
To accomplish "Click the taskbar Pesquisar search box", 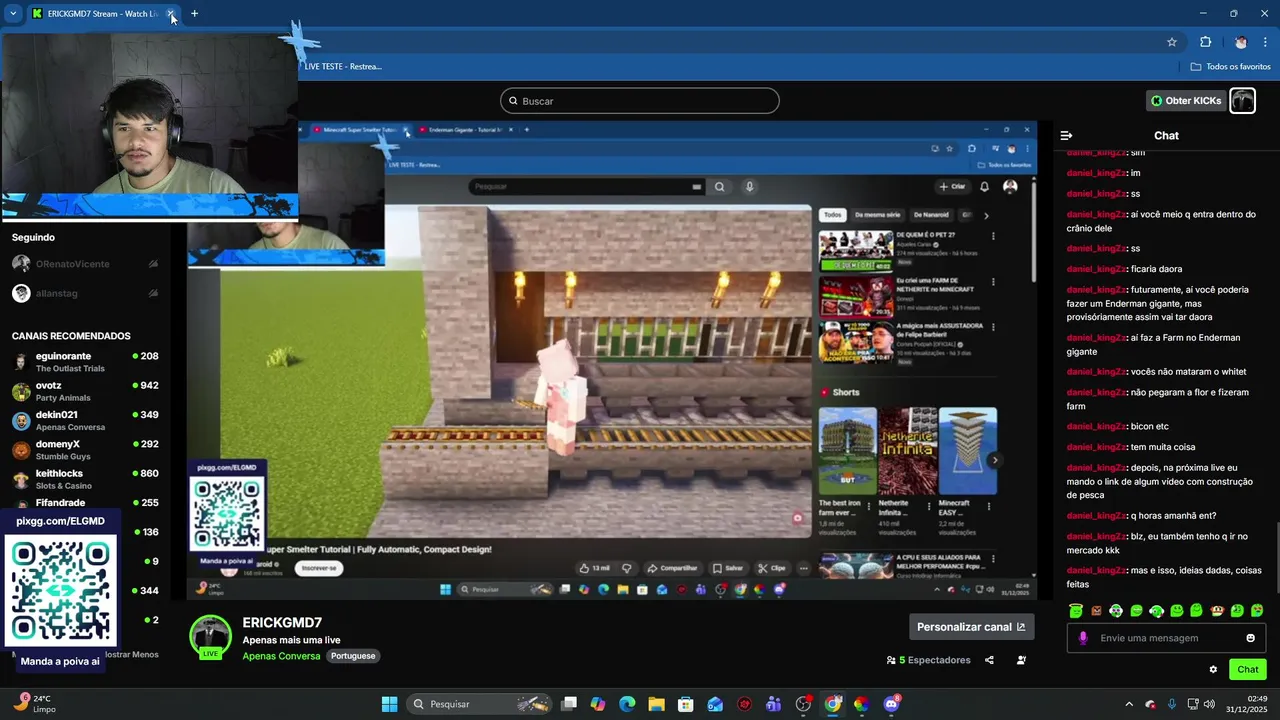I will click(x=480, y=704).
